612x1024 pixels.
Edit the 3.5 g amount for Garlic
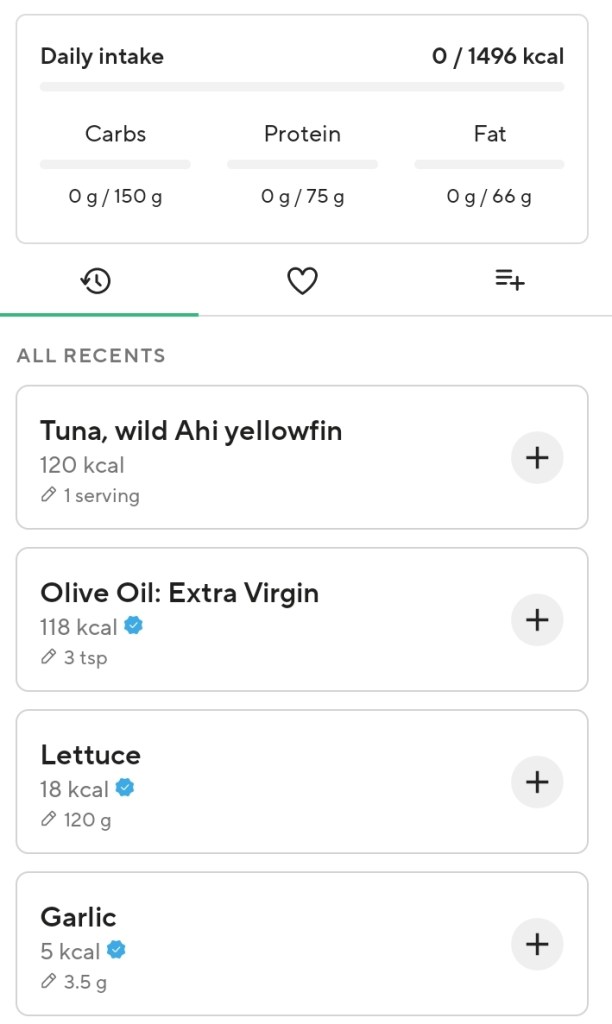[x=74, y=982]
